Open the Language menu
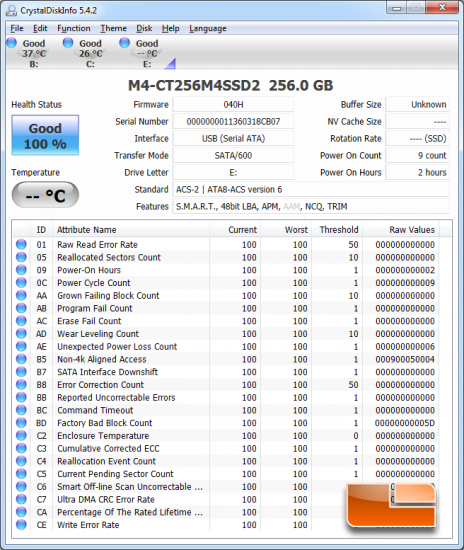This screenshot has width=464, height=550. 208,28
